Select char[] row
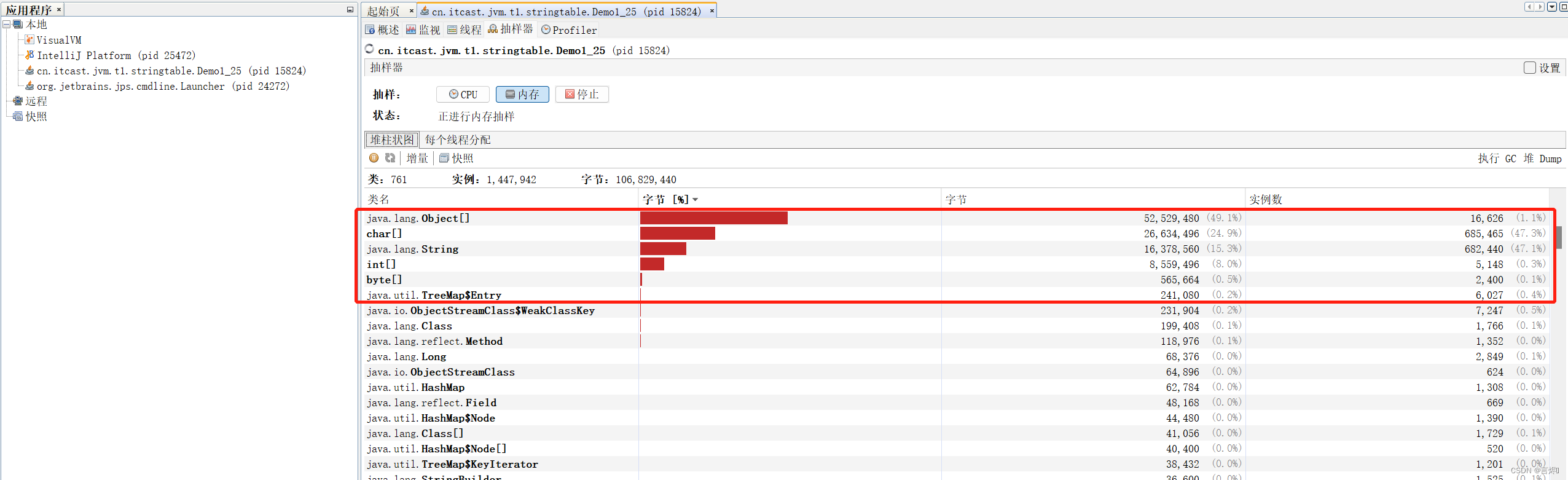Screen dimensions: 1568x480 tap(956, 234)
